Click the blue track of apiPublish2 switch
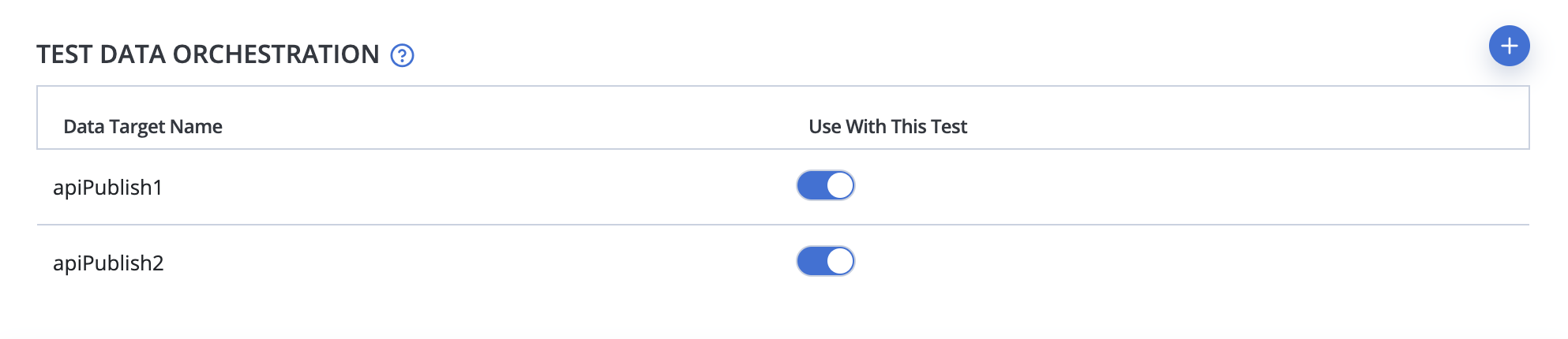Image resolution: width=1568 pixels, height=339 pixels. (812, 261)
